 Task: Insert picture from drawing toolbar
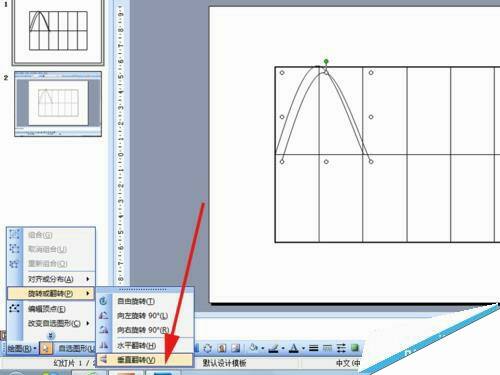click(236, 348)
